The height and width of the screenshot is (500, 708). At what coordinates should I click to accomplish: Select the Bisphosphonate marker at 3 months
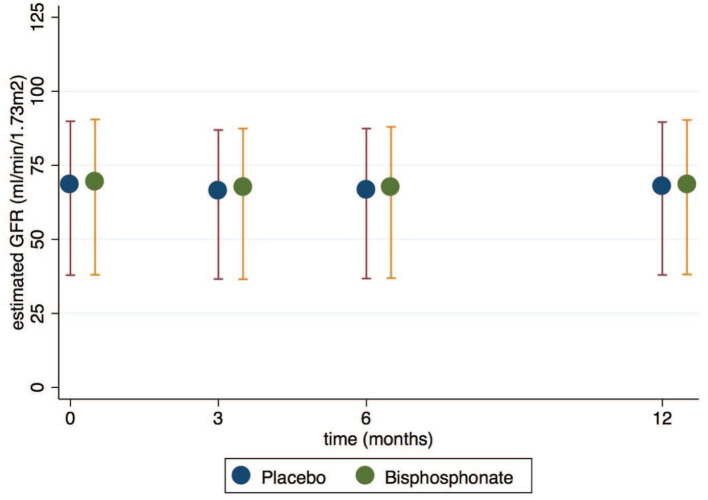tap(242, 186)
